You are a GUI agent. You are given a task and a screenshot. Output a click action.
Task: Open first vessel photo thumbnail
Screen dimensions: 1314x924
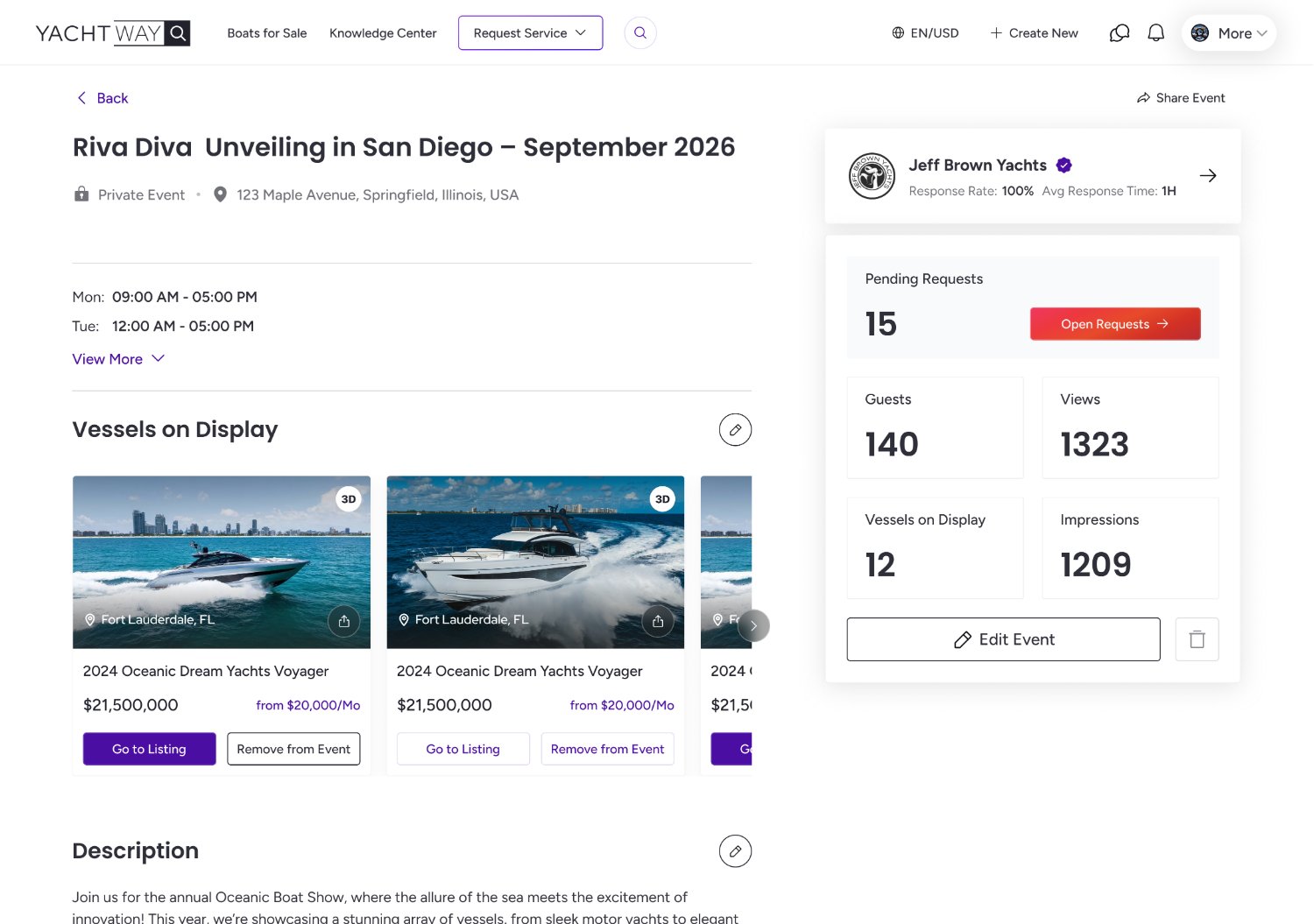click(x=222, y=562)
